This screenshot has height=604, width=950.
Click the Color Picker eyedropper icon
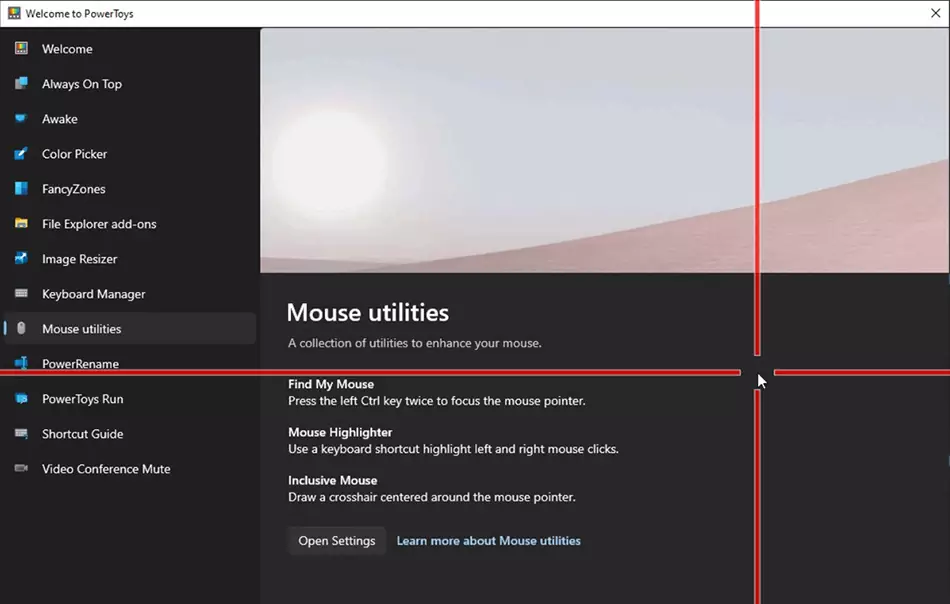[21, 154]
